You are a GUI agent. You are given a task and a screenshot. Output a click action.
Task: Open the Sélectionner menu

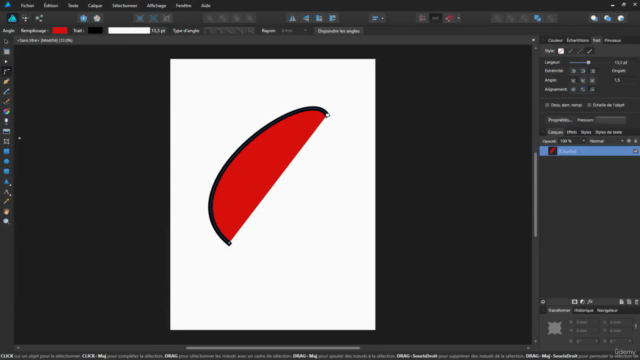(x=124, y=6)
